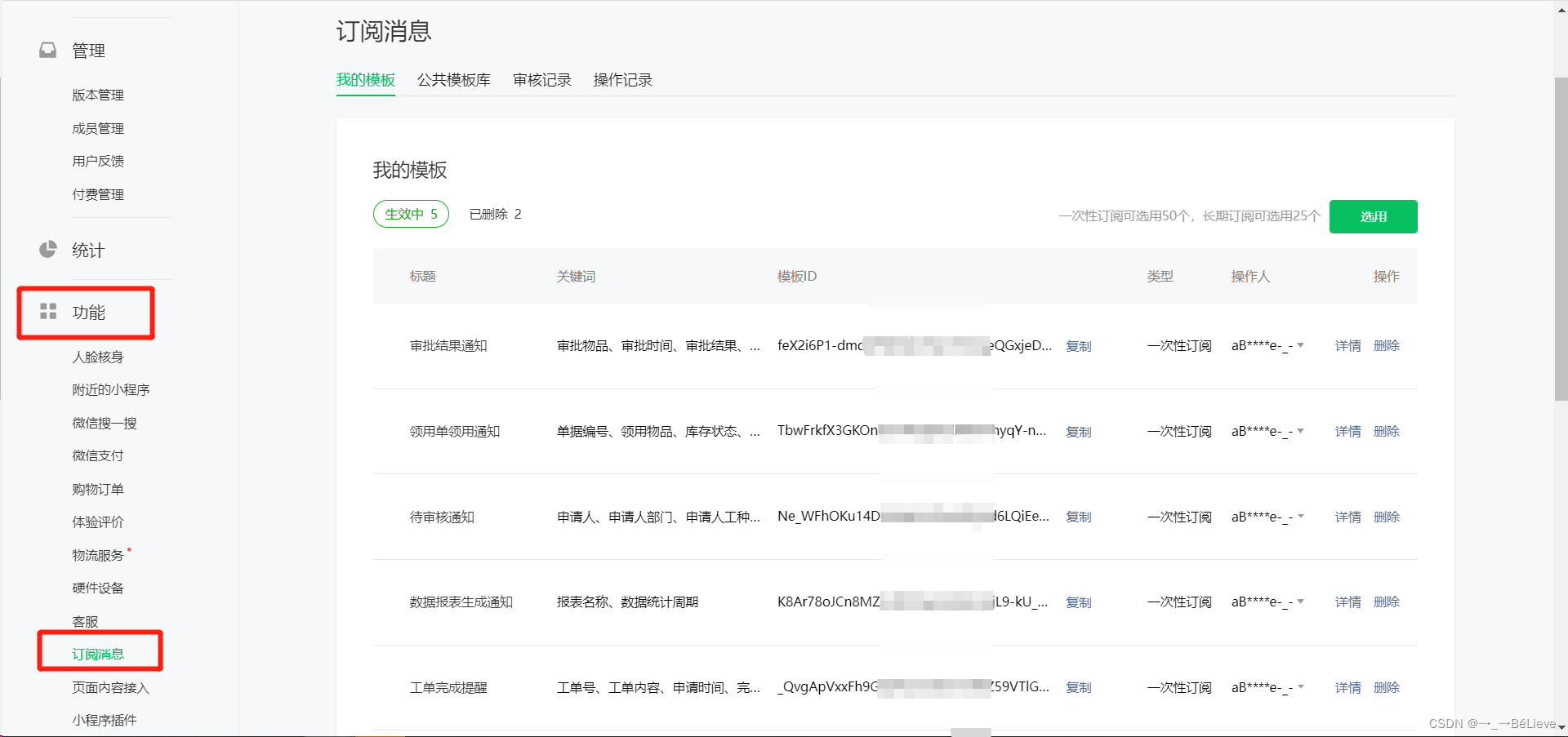
Task: Expand operator dropdown arrow for 数据报表生成通知 row
Action: (x=1301, y=602)
